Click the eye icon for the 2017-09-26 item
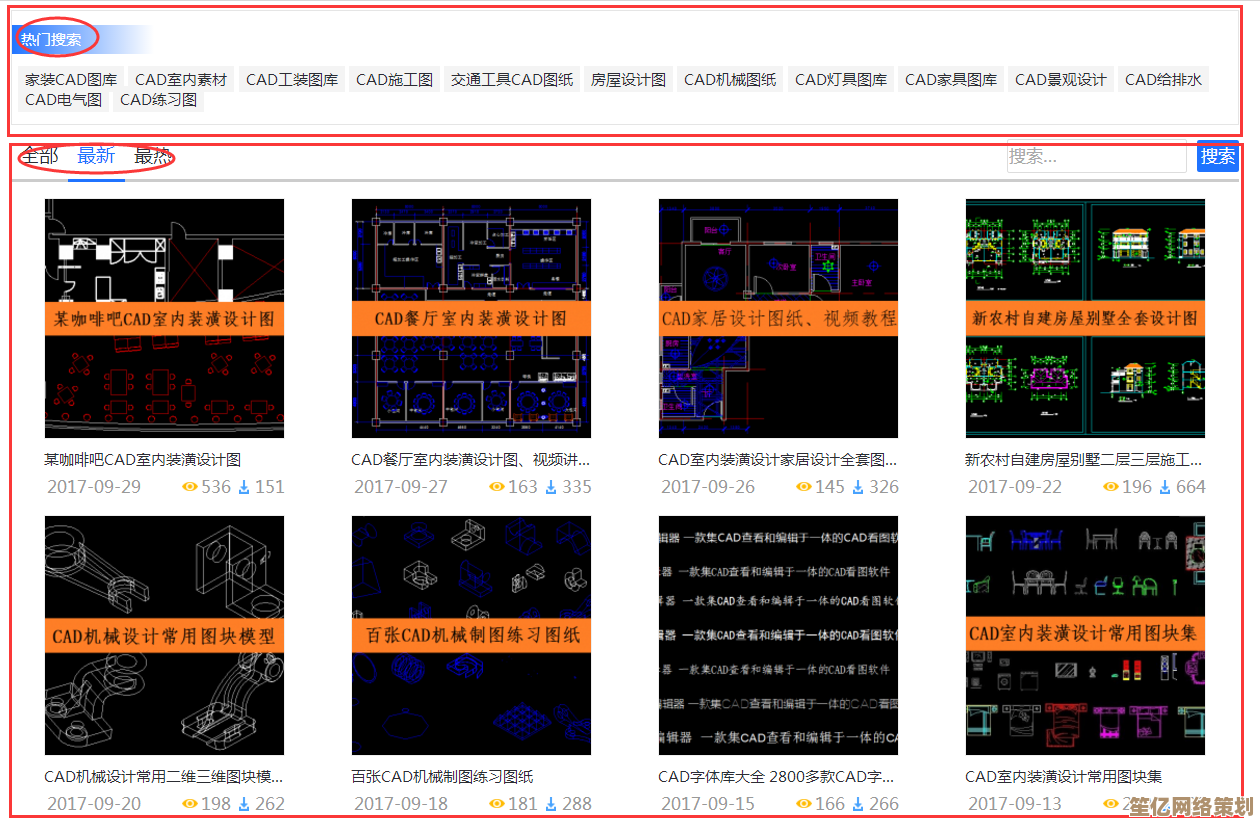The height and width of the screenshot is (825, 1260). pos(804,487)
